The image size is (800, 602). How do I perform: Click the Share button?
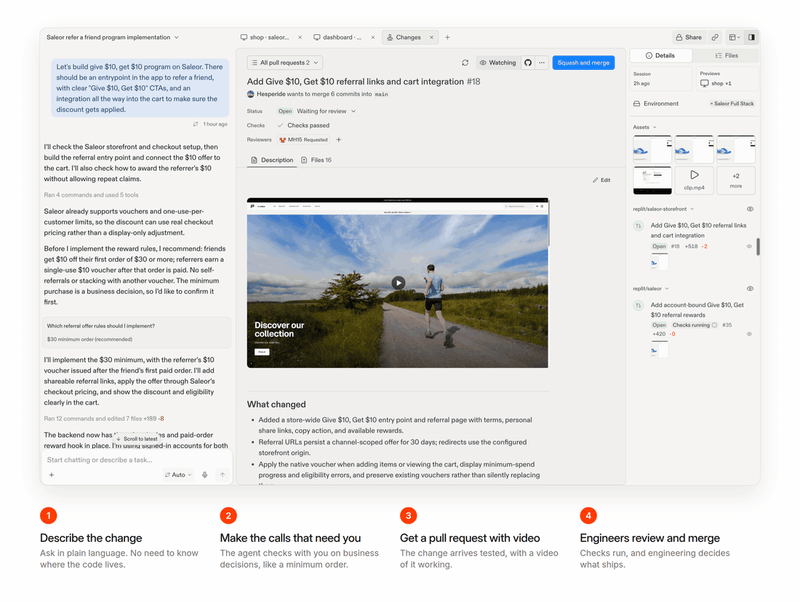click(x=689, y=37)
